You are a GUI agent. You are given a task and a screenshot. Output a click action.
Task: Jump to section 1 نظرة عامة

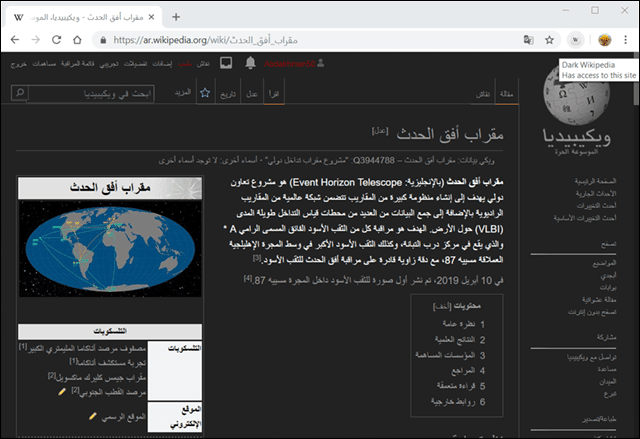tap(463, 324)
